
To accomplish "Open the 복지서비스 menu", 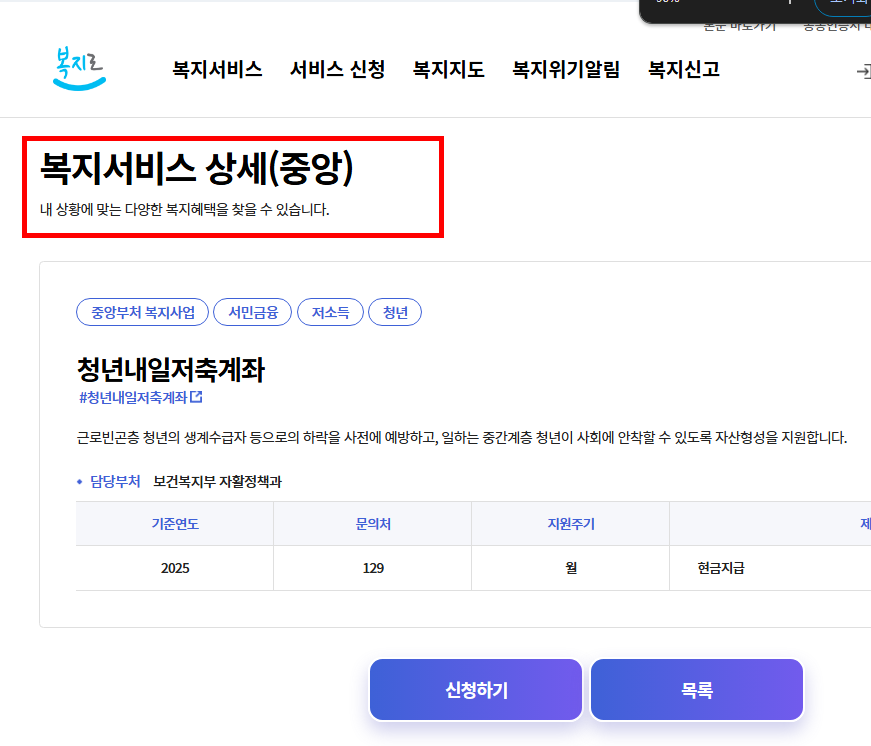I will (216, 69).
